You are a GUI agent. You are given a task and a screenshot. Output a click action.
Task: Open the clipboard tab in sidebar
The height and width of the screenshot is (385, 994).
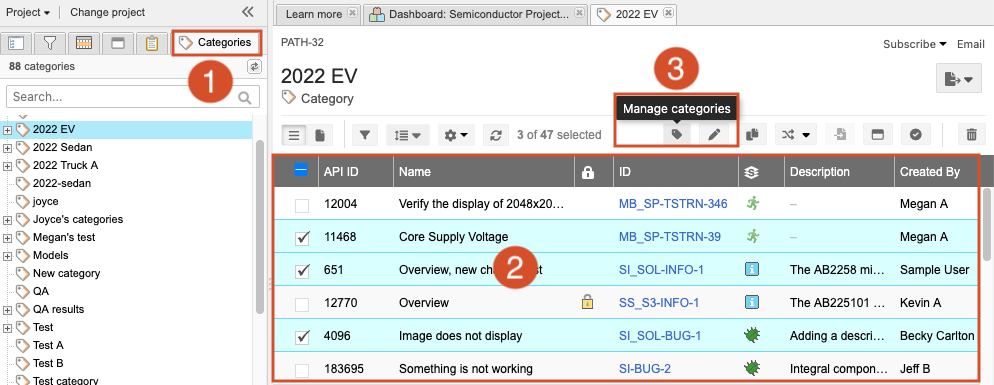152,43
